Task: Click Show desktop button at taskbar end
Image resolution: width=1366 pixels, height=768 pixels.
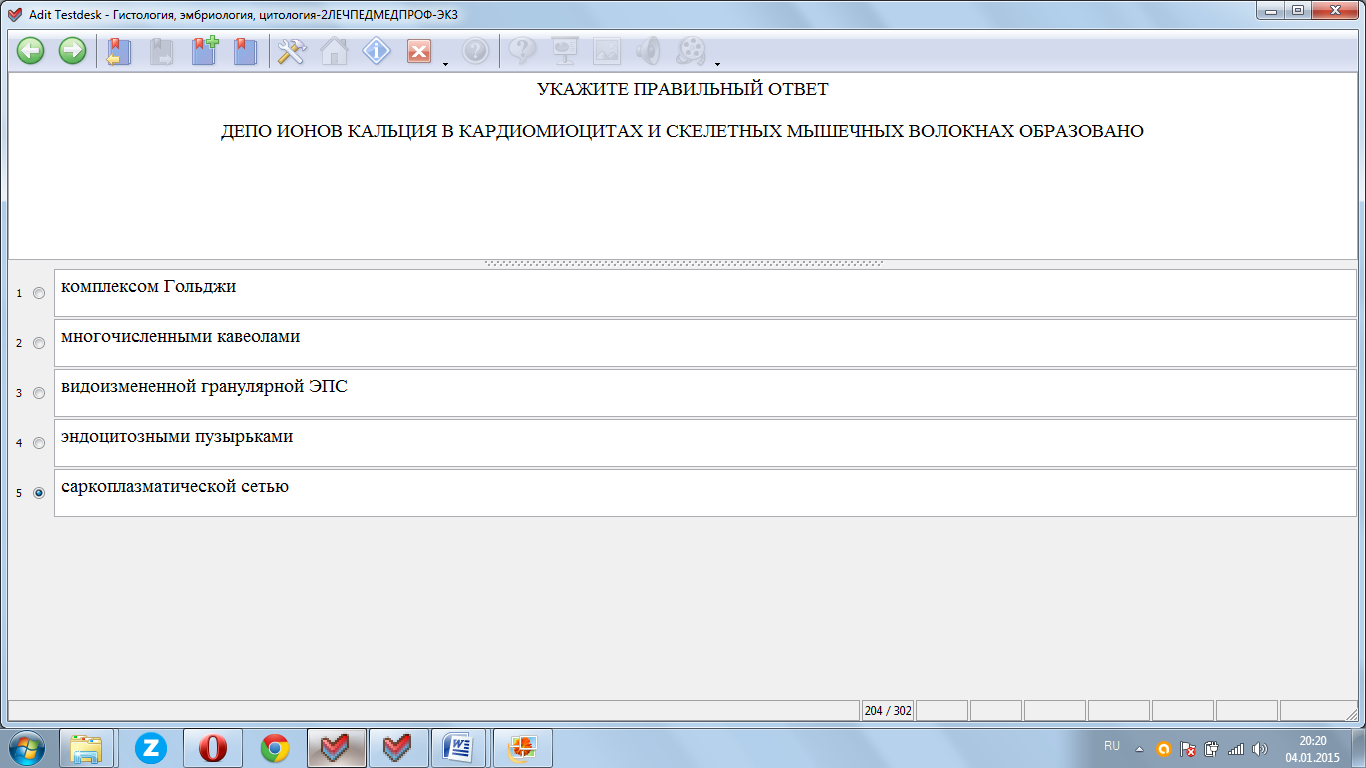Action: tap(1359, 748)
